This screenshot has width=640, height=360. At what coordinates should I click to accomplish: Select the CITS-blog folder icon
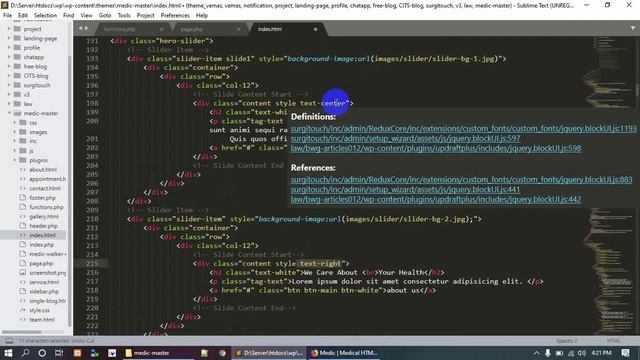coord(17,76)
